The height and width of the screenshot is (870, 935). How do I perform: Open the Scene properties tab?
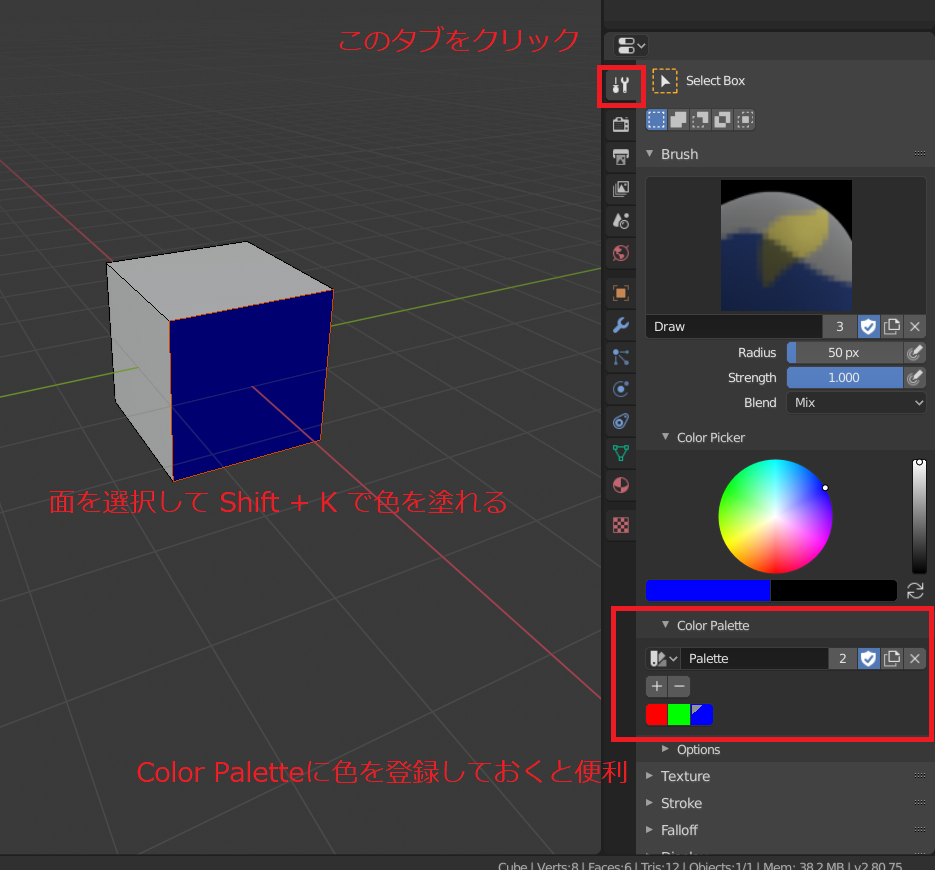tap(621, 221)
